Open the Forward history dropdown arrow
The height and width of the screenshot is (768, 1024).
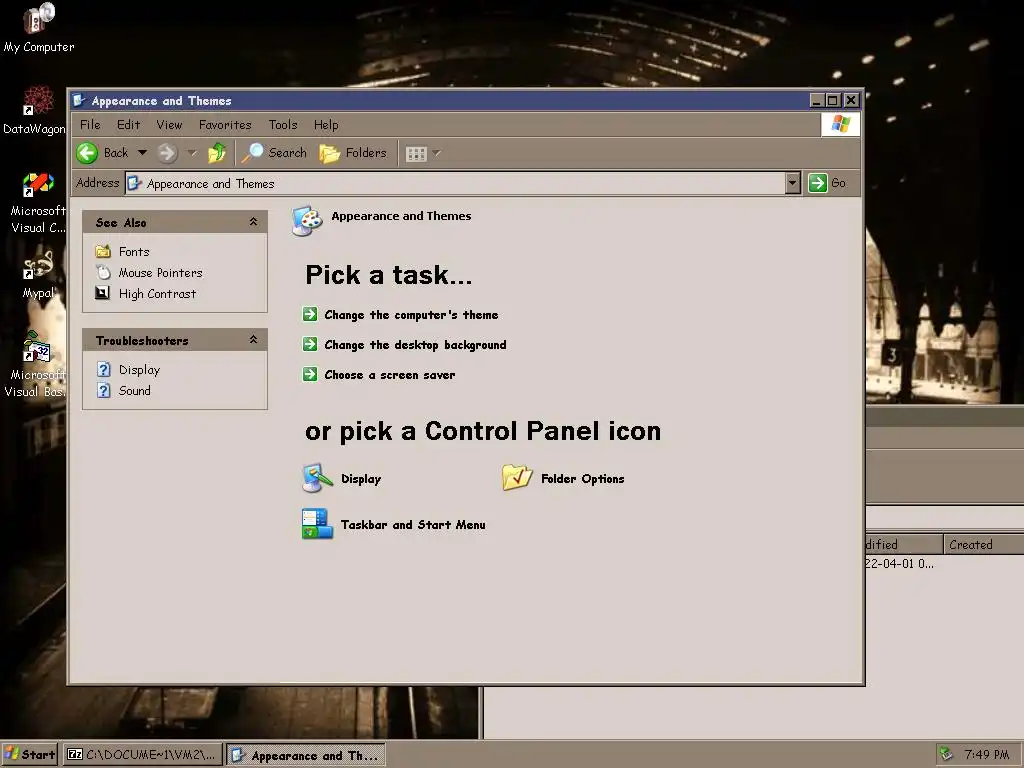coord(192,153)
